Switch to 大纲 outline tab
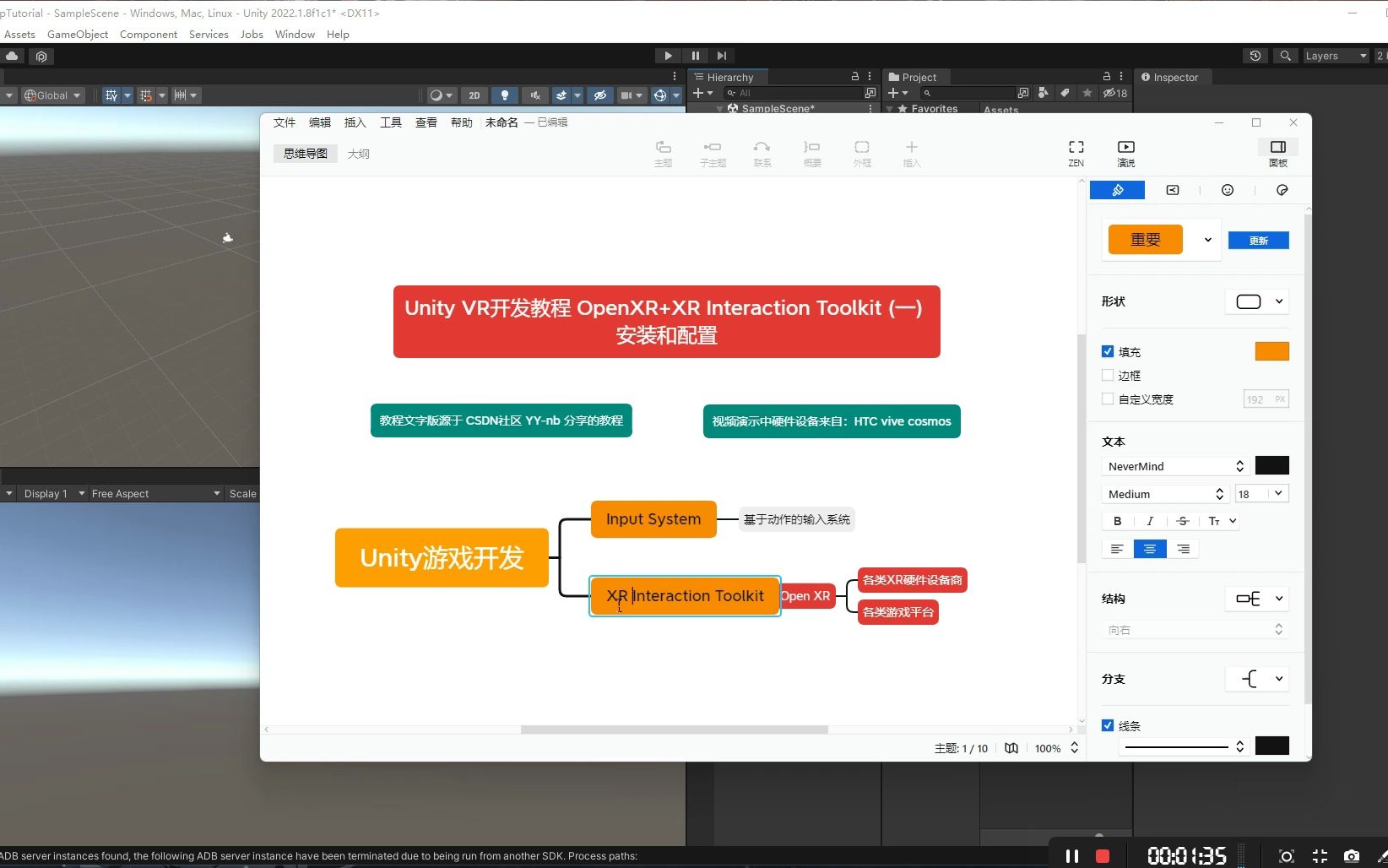 click(x=359, y=154)
